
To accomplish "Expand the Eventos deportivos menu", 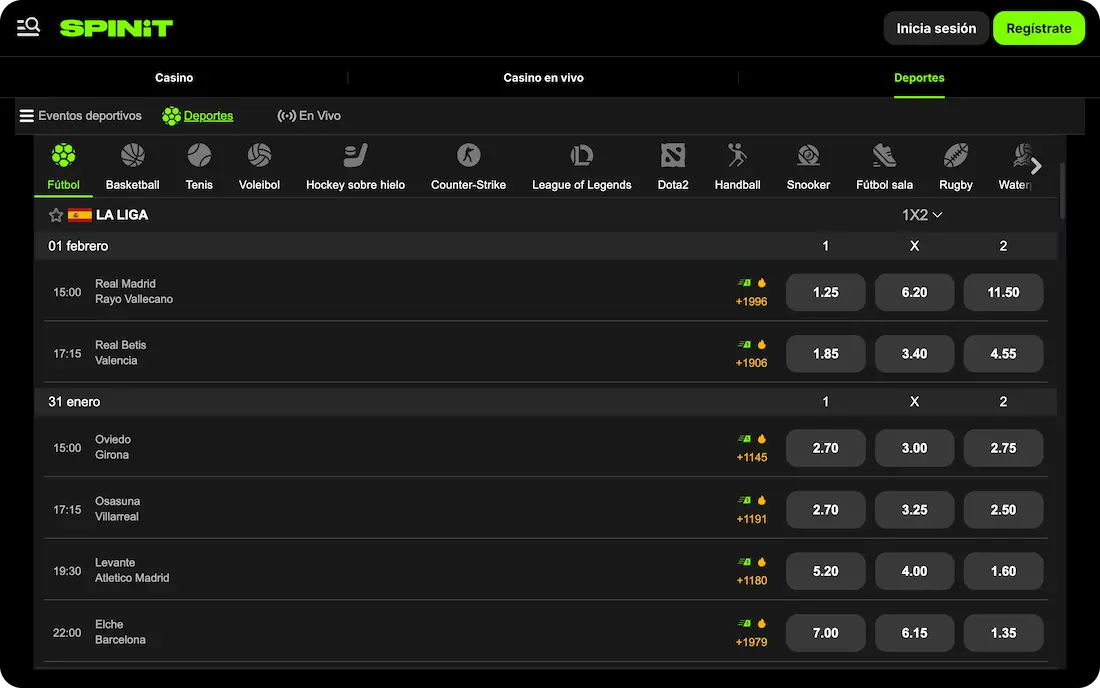I will (80, 116).
